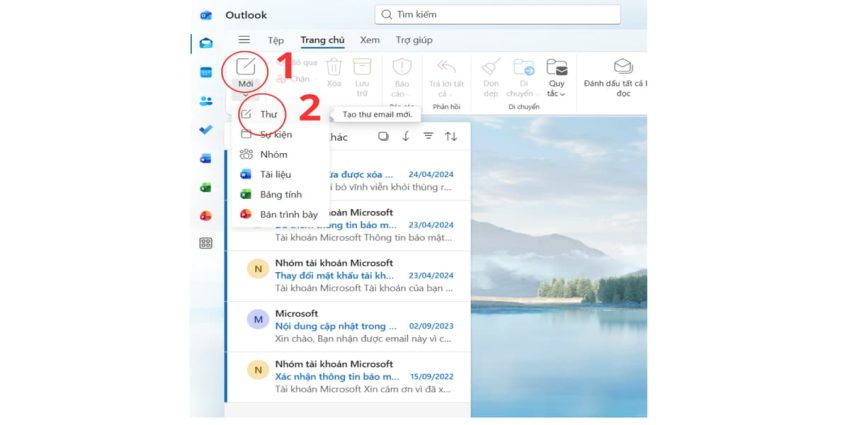Open the email dated 24/04/2024

pyautogui.click(x=349, y=176)
